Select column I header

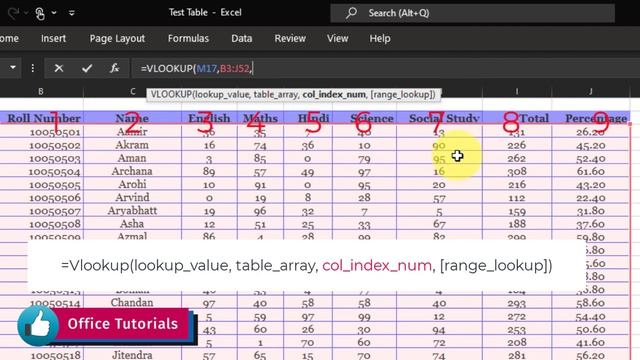tap(517, 91)
